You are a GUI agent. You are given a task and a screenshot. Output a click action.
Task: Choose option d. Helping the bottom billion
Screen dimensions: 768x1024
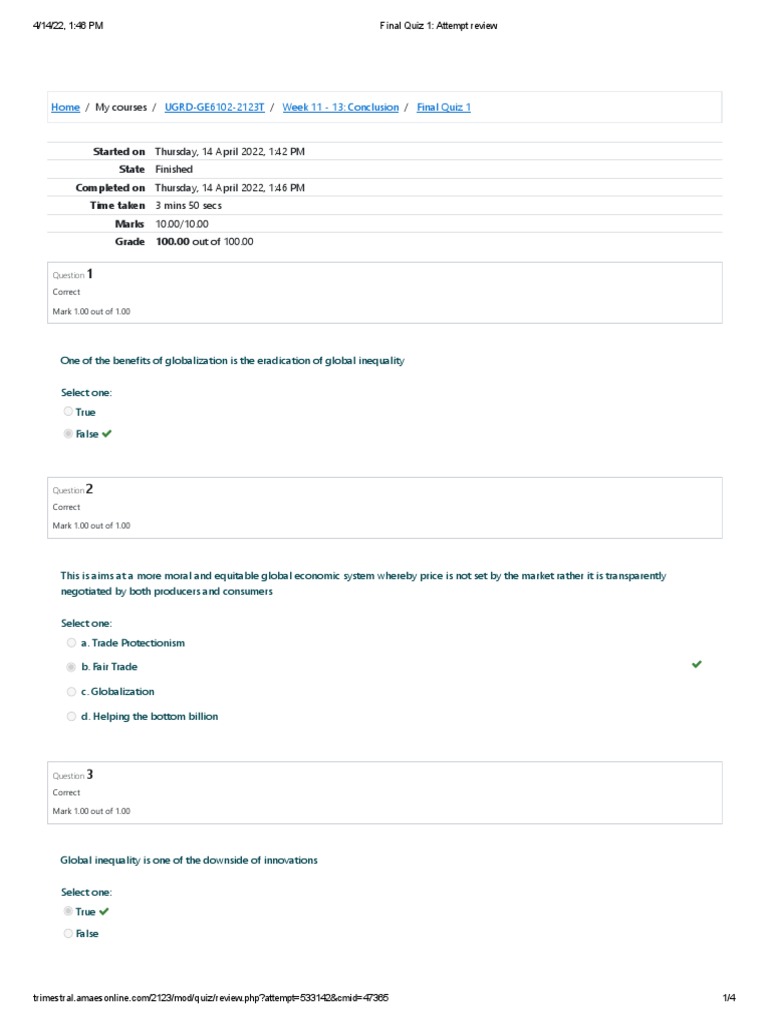(x=71, y=716)
